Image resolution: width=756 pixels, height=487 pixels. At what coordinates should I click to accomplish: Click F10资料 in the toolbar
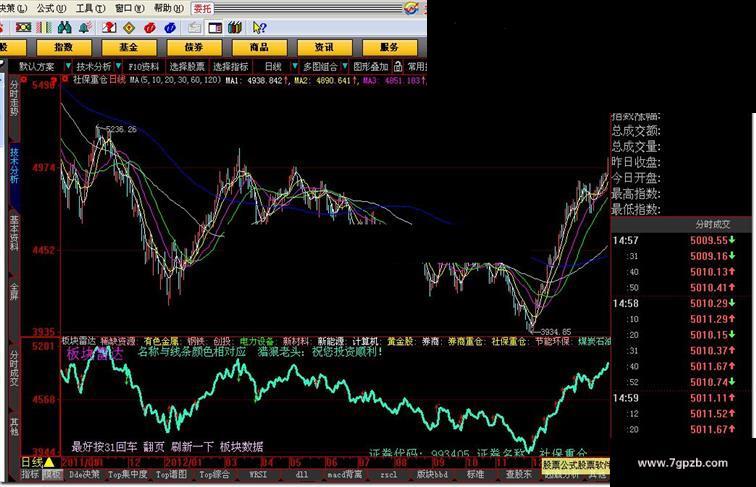click(x=143, y=67)
